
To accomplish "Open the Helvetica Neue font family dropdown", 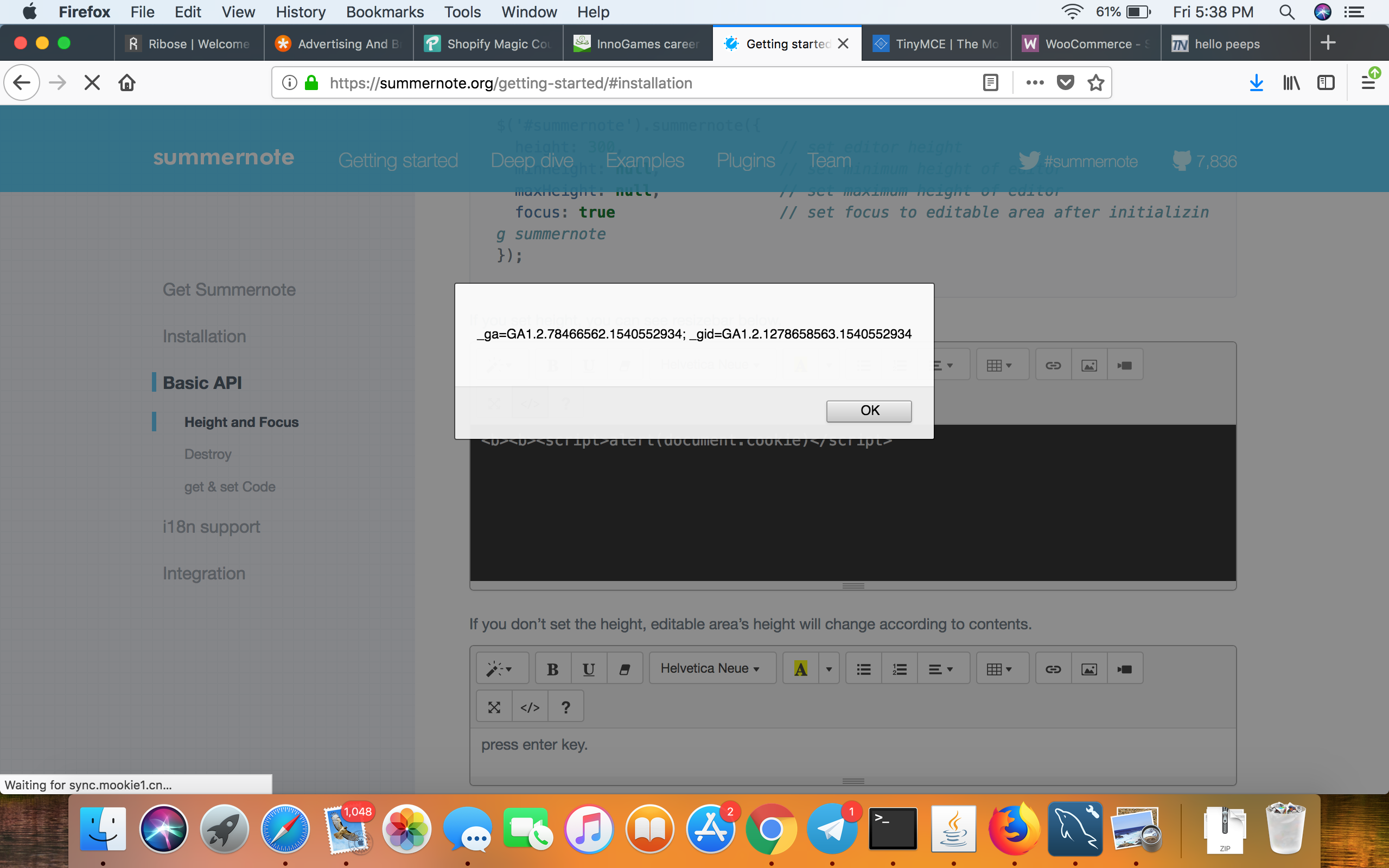I will 712,668.
